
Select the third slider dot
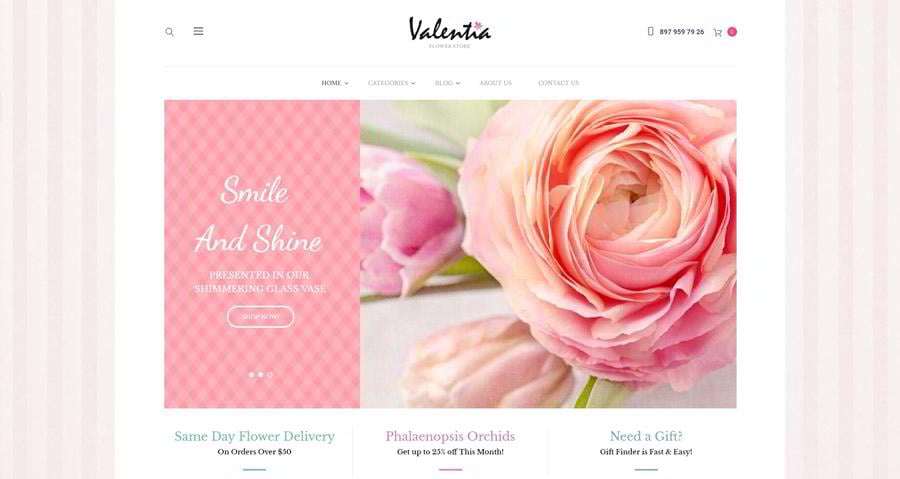point(270,375)
